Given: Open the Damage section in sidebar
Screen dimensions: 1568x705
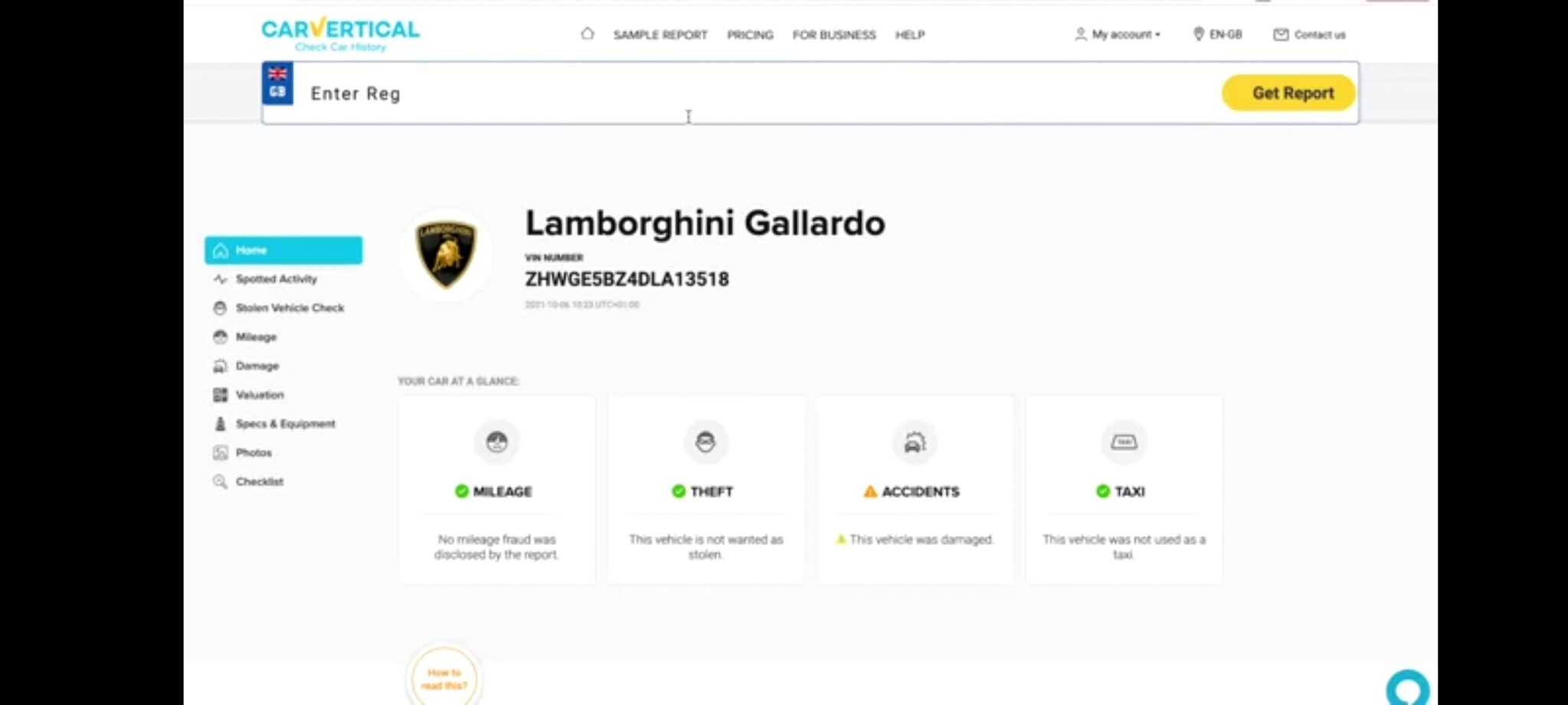Looking at the screenshot, I should [257, 366].
